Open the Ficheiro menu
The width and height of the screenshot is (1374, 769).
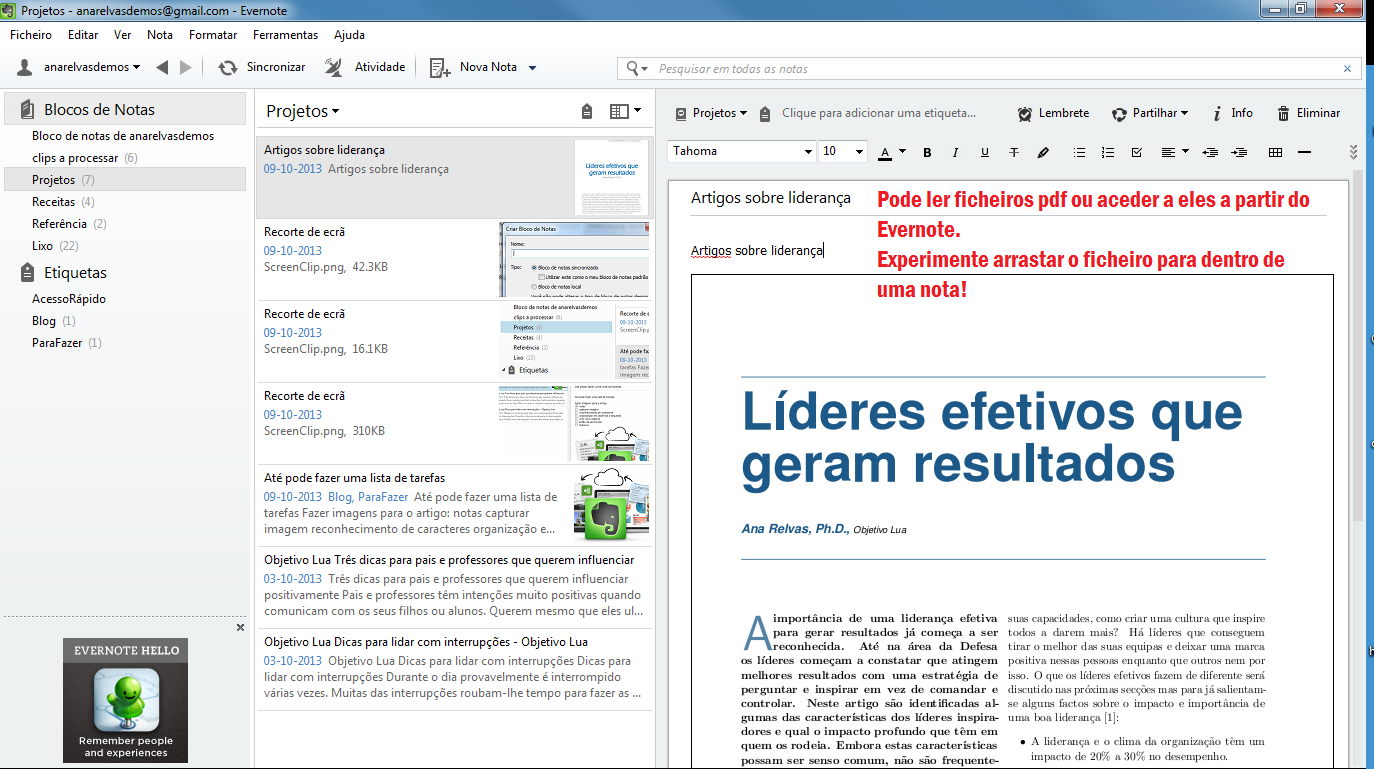31,35
